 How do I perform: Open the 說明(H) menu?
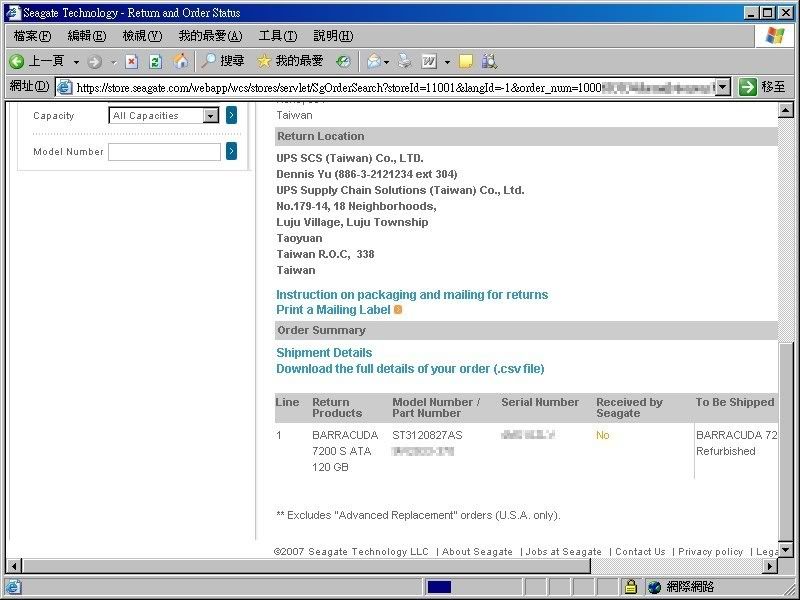point(333,36)
